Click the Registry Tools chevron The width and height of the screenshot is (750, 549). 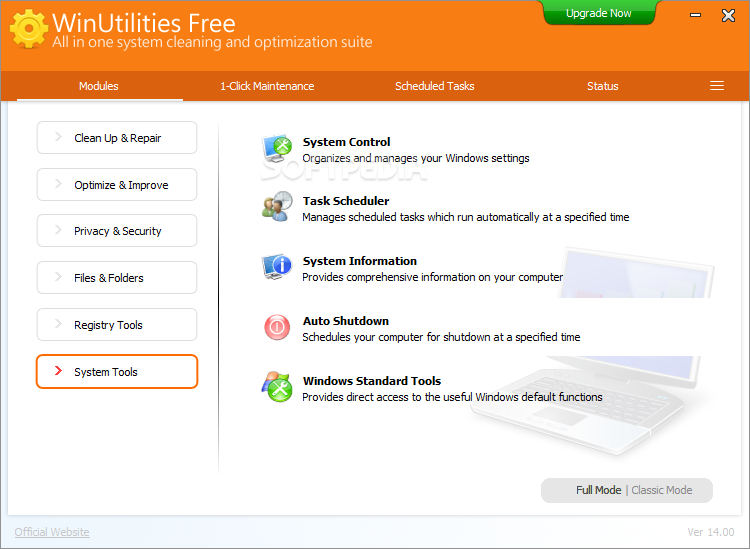point(58,324)
